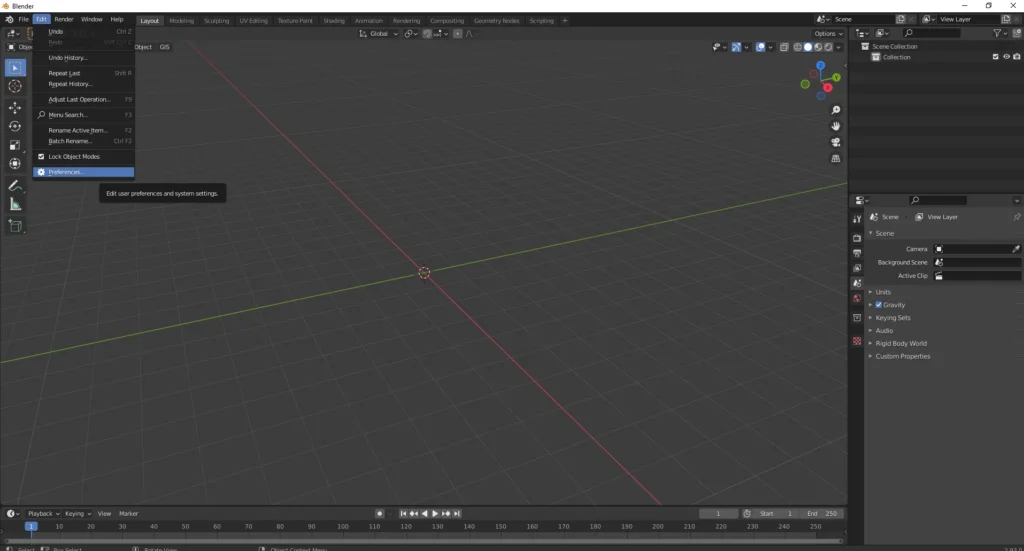The height and width of the screenshot is (551, 1024).
Task: Toggle viewport gizmos display
Action: (736, 47)
